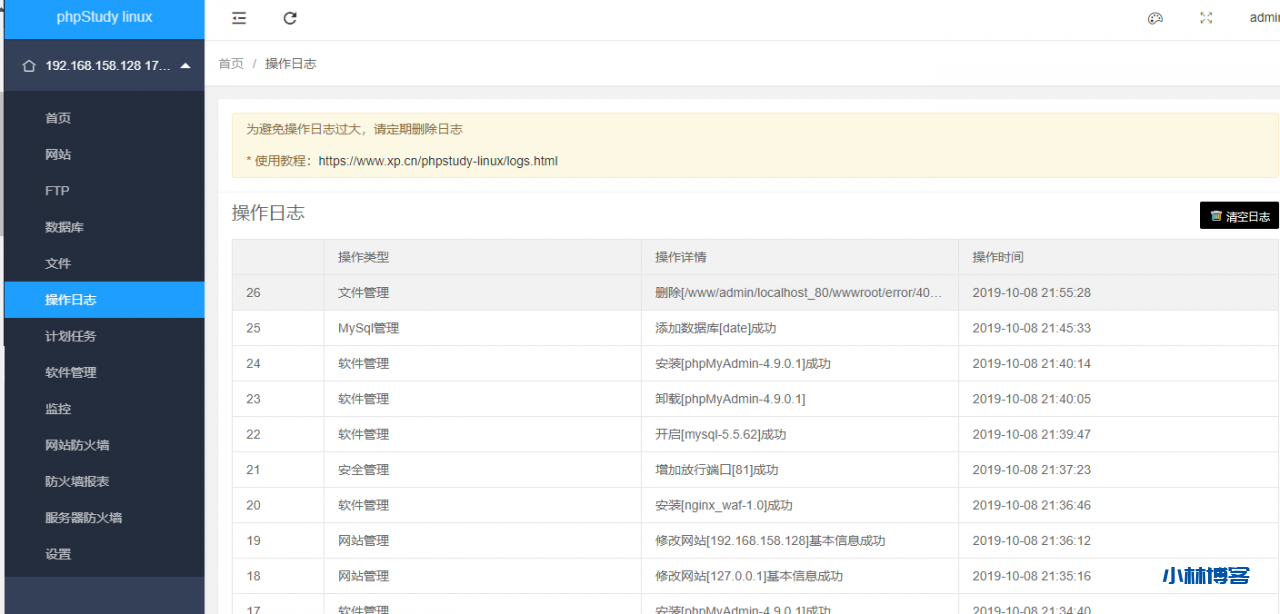This screenshot has height=614, width=1280.
Task: Open the theme palette icon in the header
Action: pyautogui.click(x=1155, y=17)
